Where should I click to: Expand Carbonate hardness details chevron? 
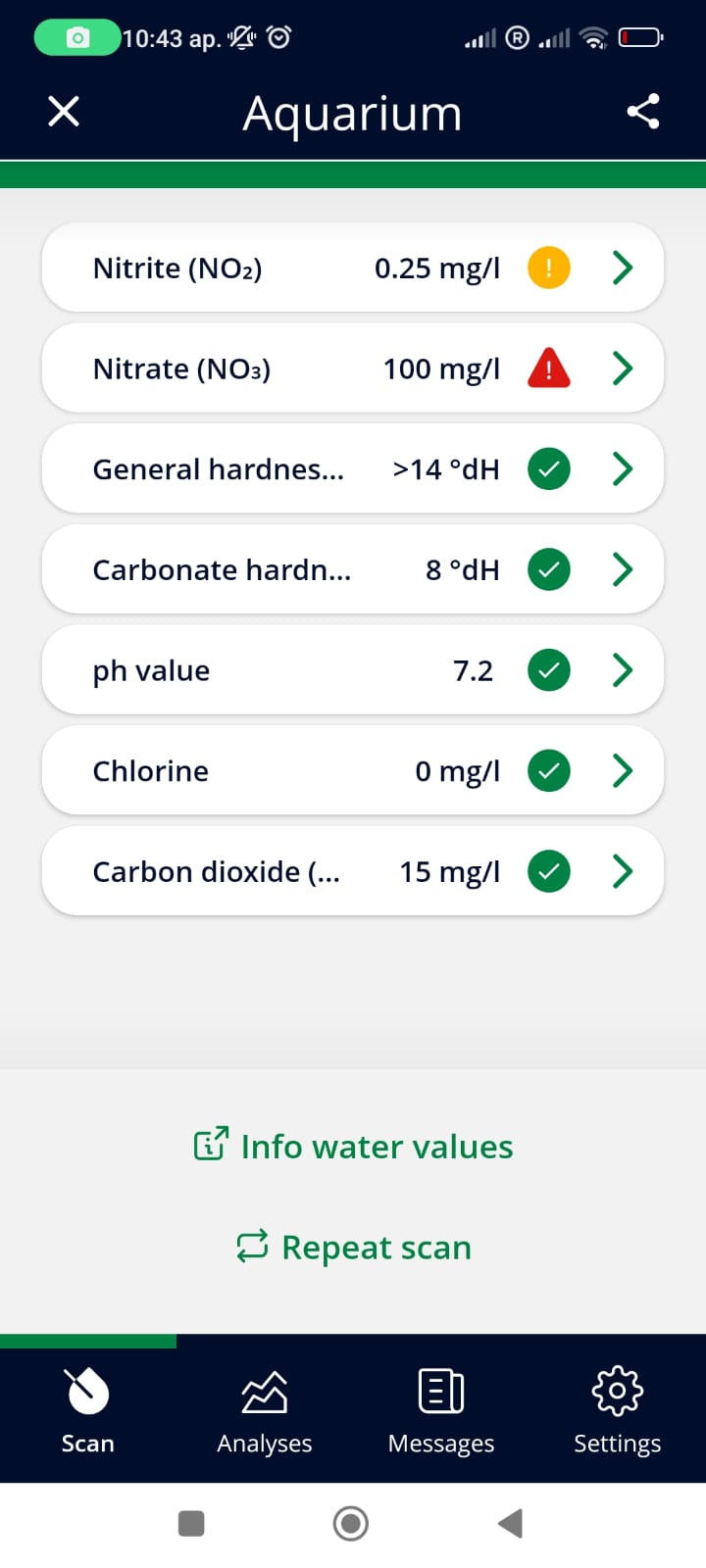pos(623,569)
